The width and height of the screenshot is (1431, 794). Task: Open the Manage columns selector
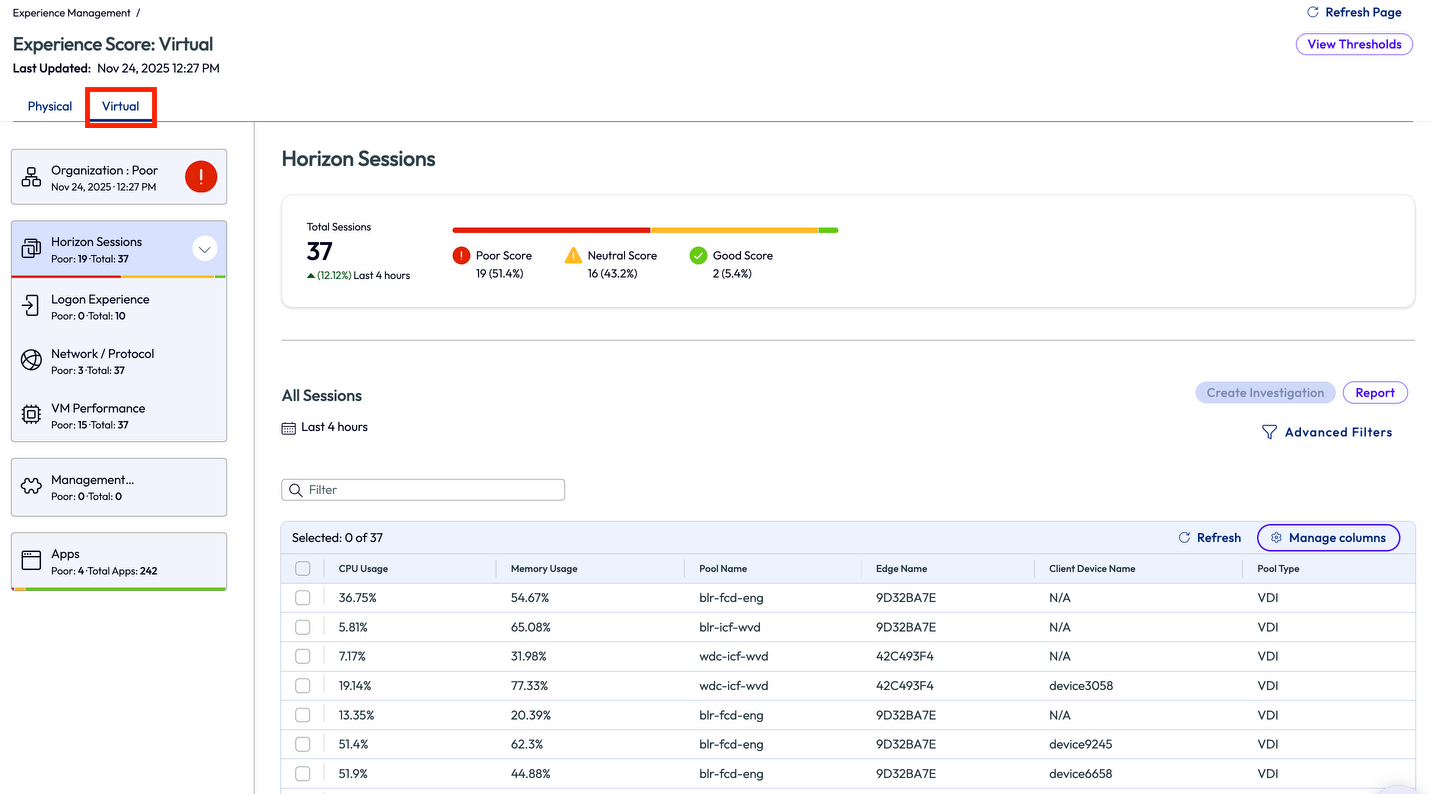tap(1328, 537)
